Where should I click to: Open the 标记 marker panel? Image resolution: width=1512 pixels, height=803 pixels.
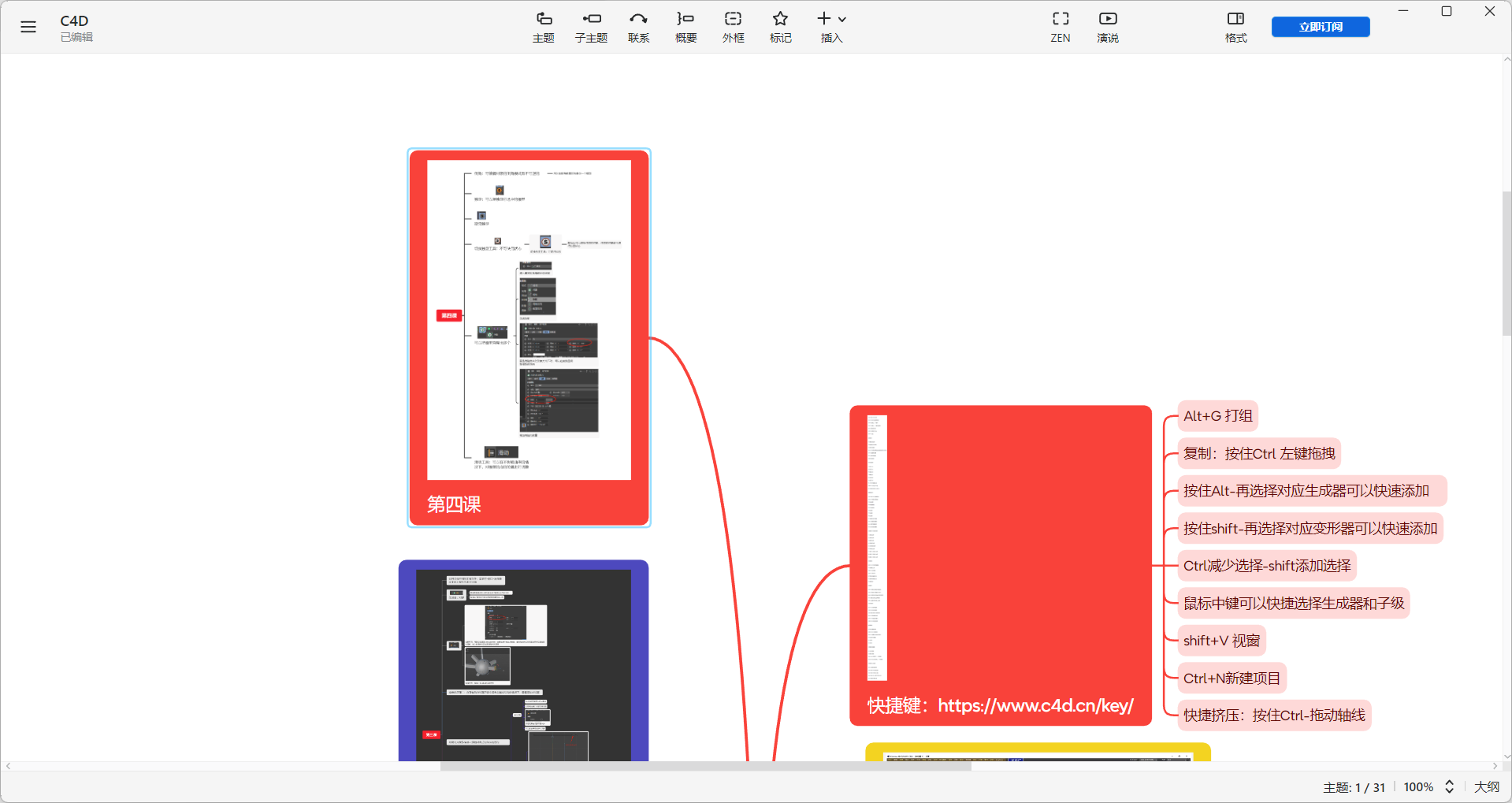tap(780, 27)
